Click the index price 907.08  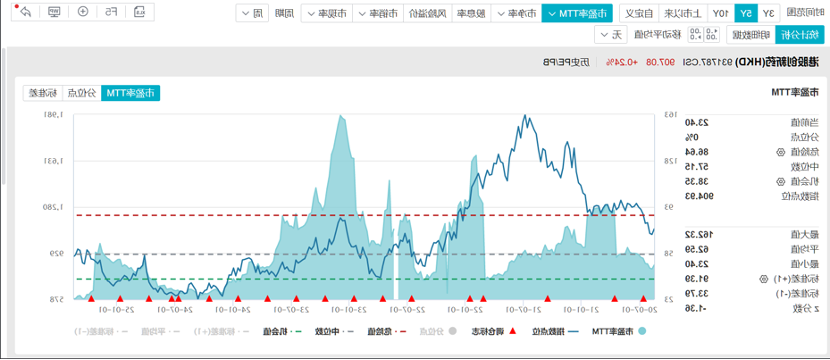661,62
